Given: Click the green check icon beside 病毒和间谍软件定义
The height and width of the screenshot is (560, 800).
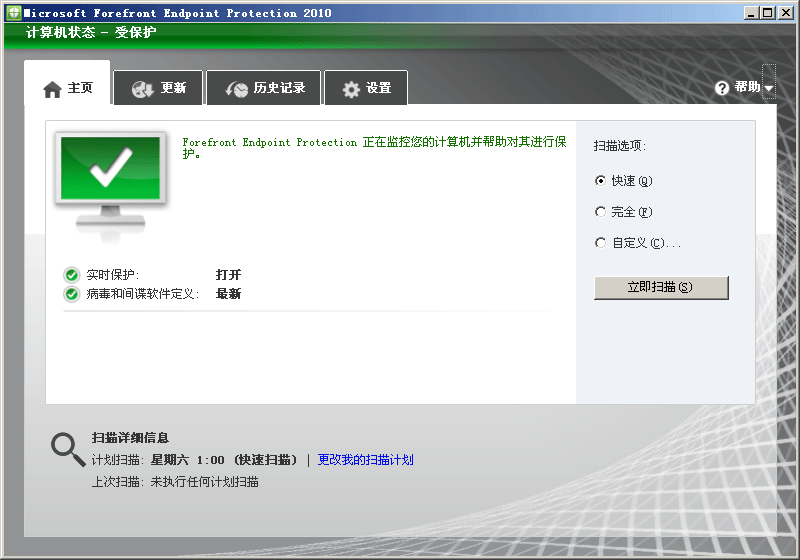Looking at the screenshot, I should click(72, 294).
